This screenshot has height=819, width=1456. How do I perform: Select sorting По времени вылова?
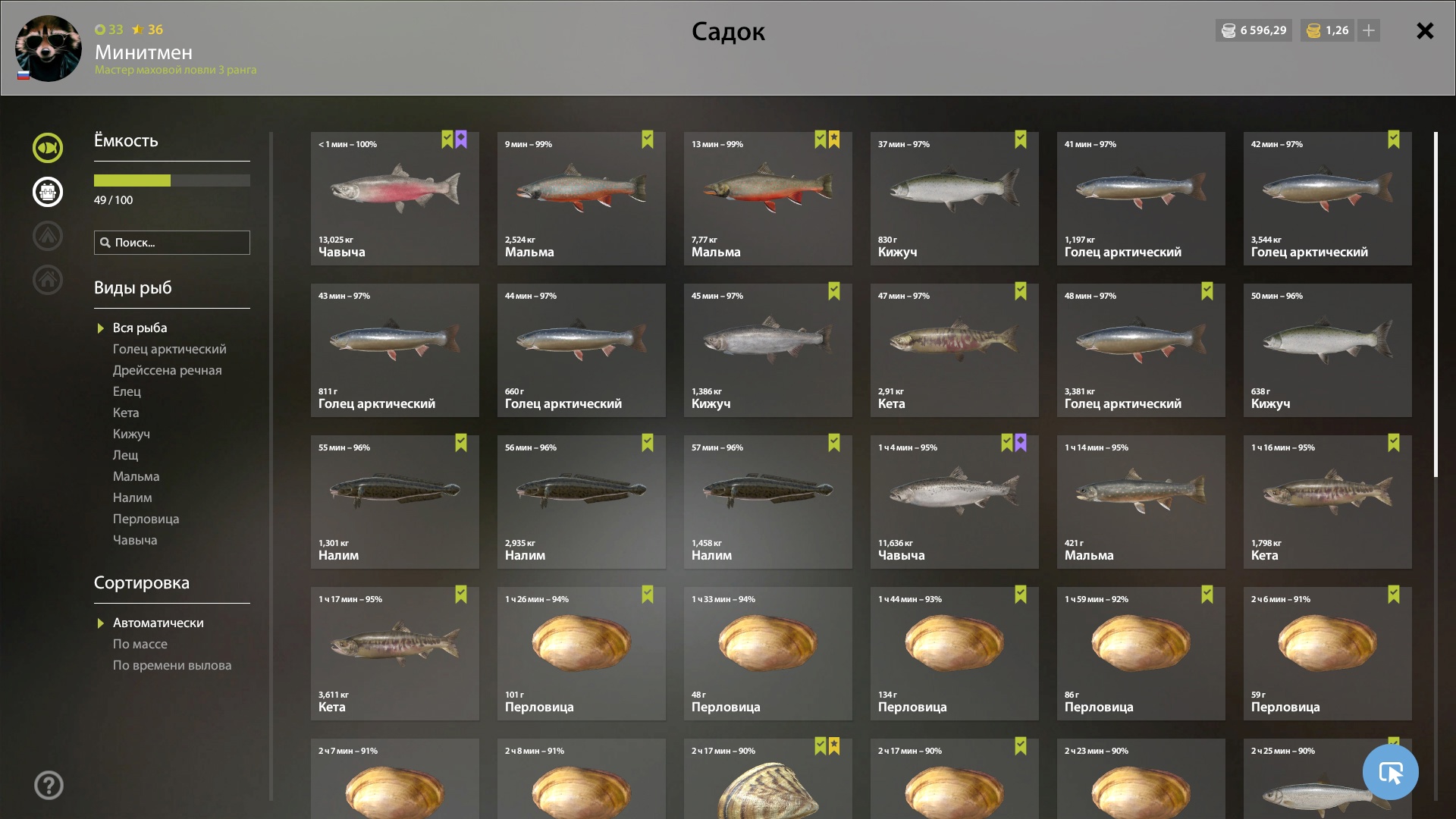(172, 665)
